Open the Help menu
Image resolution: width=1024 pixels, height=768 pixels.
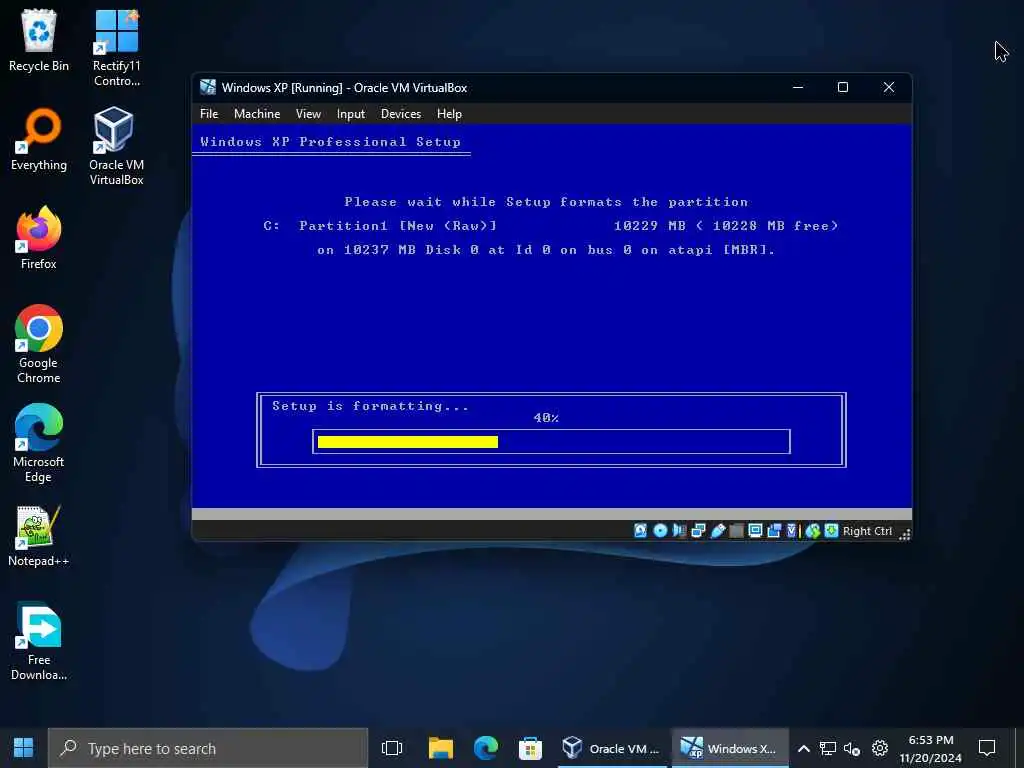[449, 114]
